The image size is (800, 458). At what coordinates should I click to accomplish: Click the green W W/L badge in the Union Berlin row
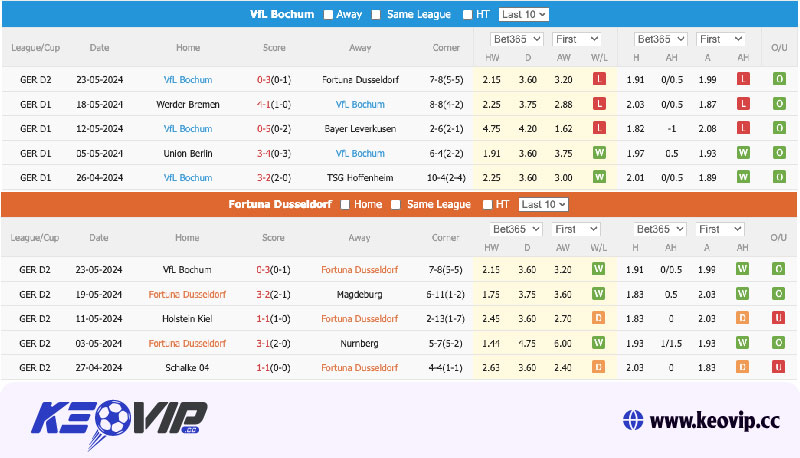click(599, 152)
